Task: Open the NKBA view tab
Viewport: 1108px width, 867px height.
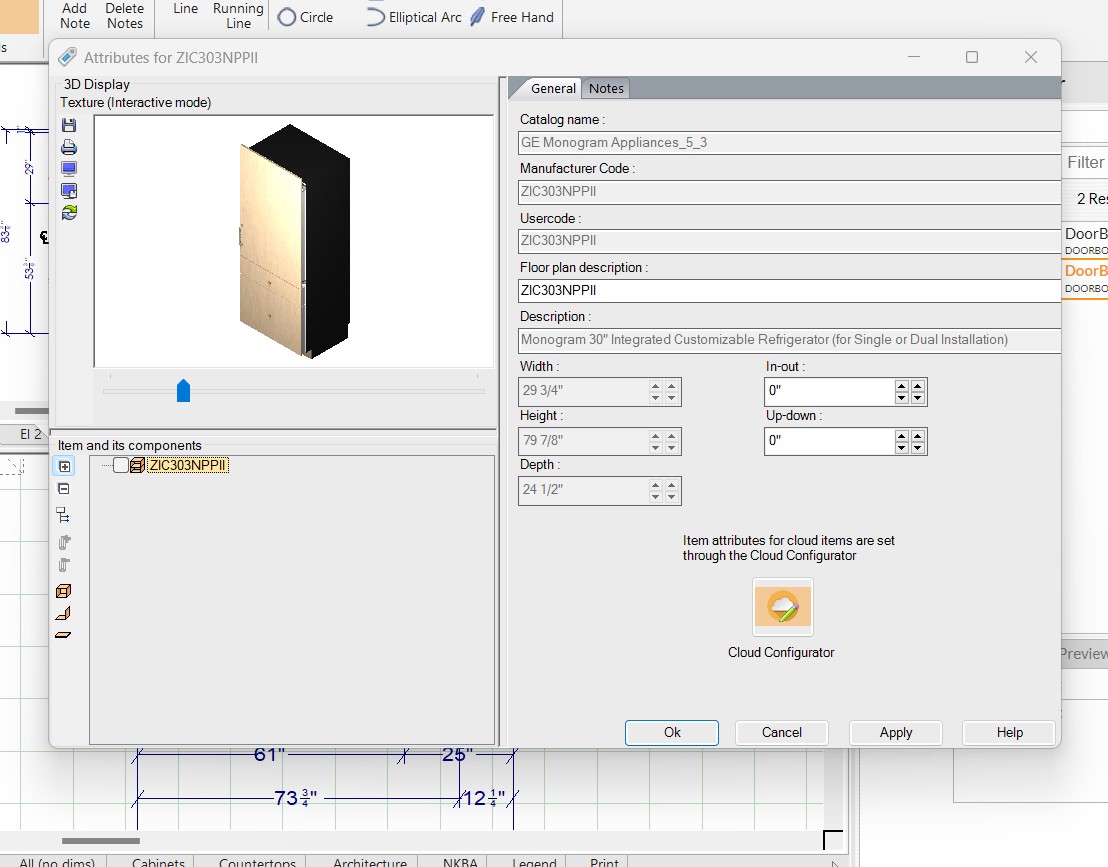Action: 460,861
